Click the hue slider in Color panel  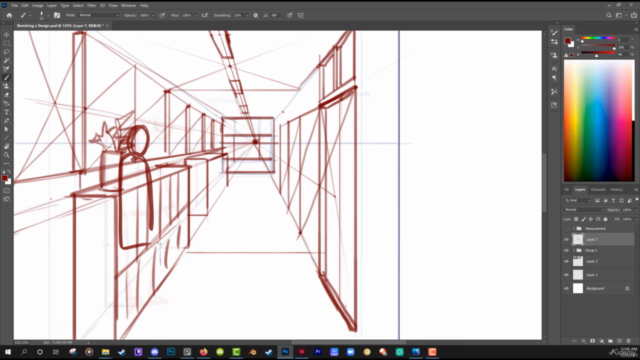click(598, 38)
